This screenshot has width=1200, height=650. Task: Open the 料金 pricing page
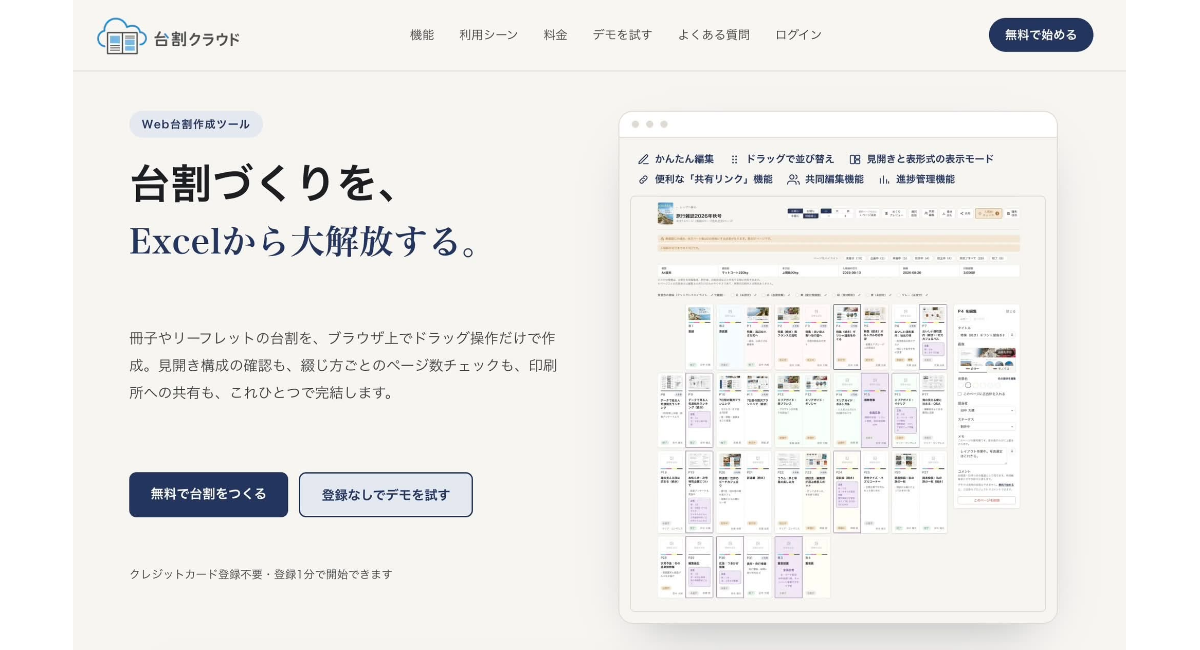click(x=556, y=35)
